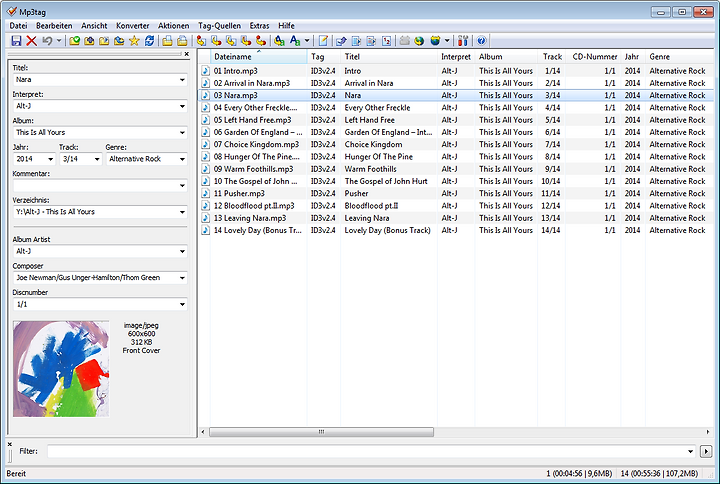Open the Hilfe menu
The image size is (720, 484).
[287, 26]
